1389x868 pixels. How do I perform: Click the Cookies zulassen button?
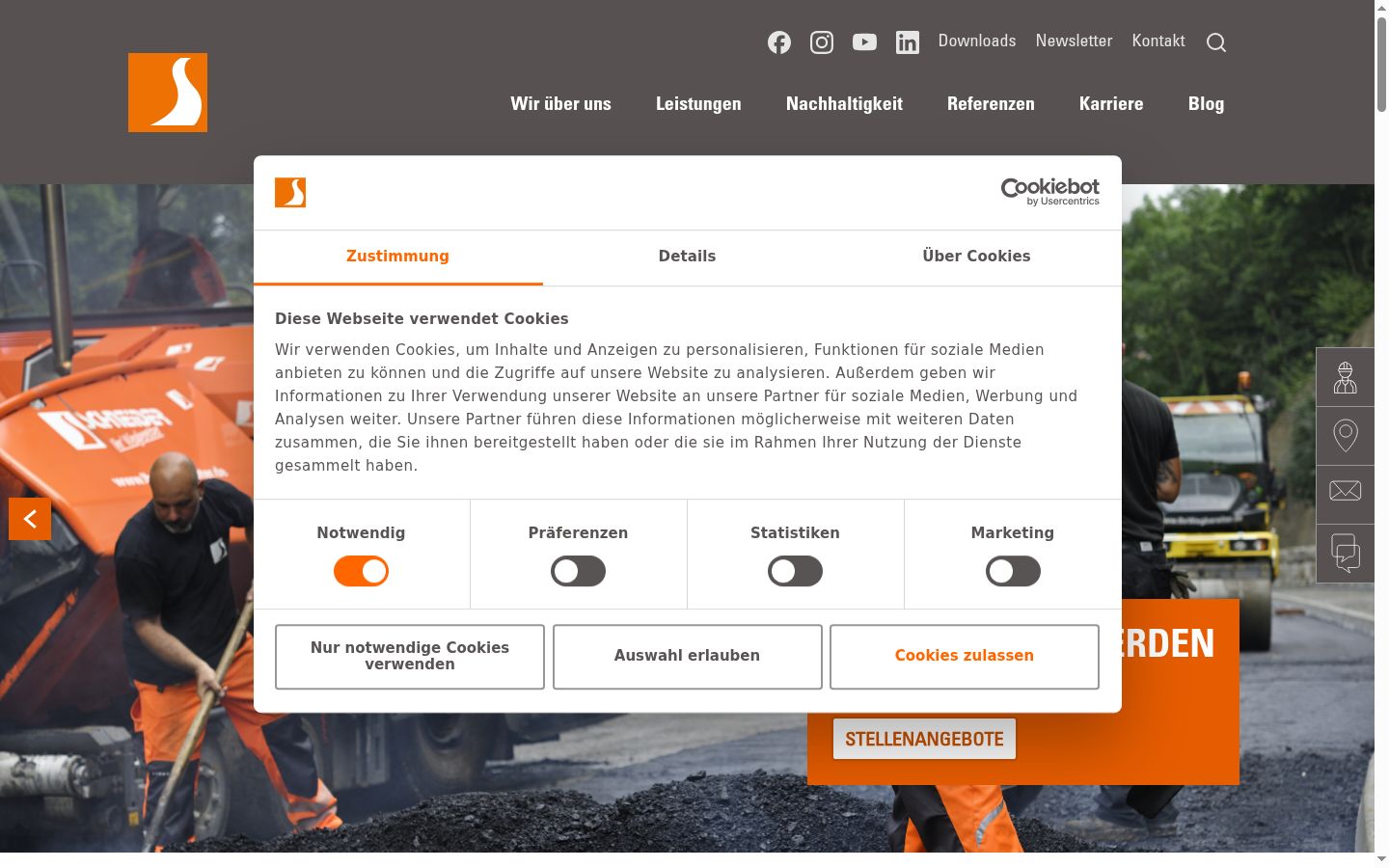pos(965,657)
